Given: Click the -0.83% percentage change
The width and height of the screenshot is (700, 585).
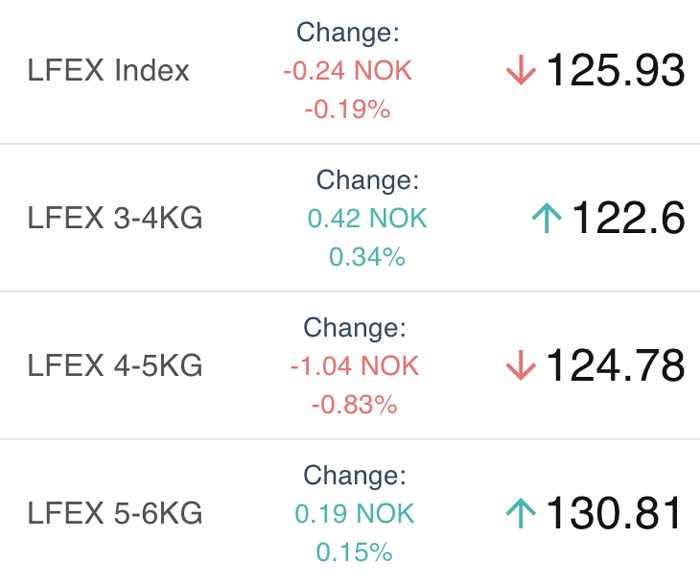Looking at the screenshot, I should [354, 405].
